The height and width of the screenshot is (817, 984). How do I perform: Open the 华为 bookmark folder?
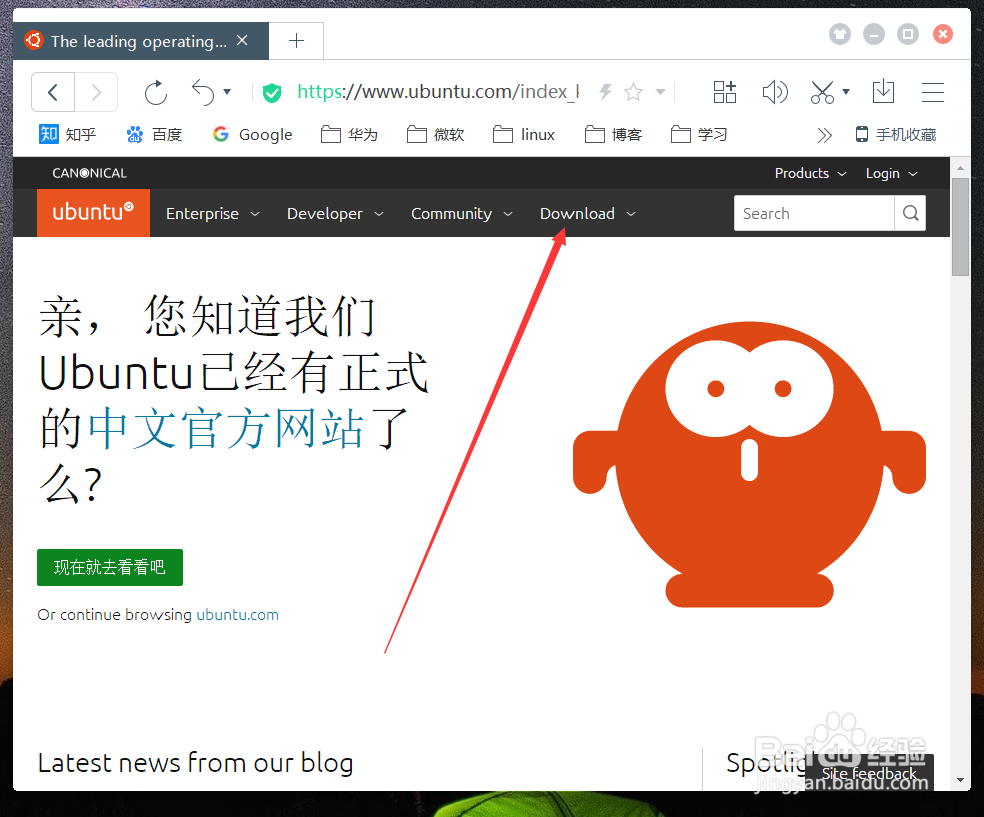pyautogui.click(x=350, y=134)
